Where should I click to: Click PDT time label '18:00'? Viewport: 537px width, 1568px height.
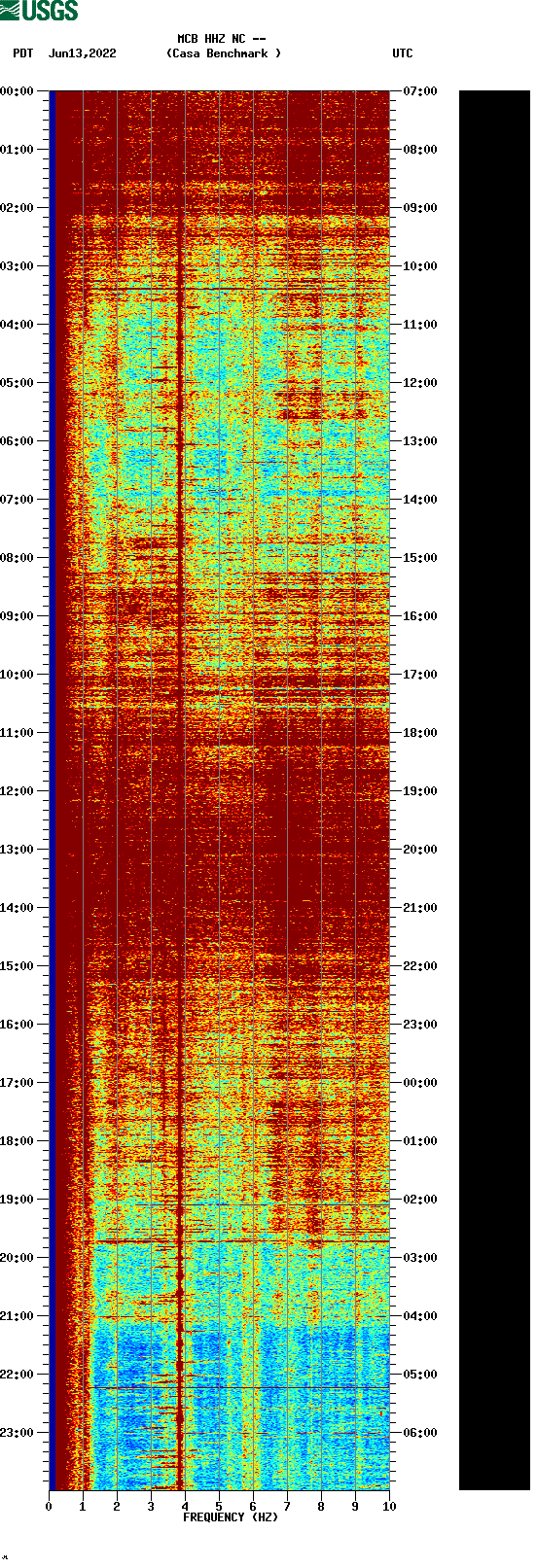coord(18,1141)
